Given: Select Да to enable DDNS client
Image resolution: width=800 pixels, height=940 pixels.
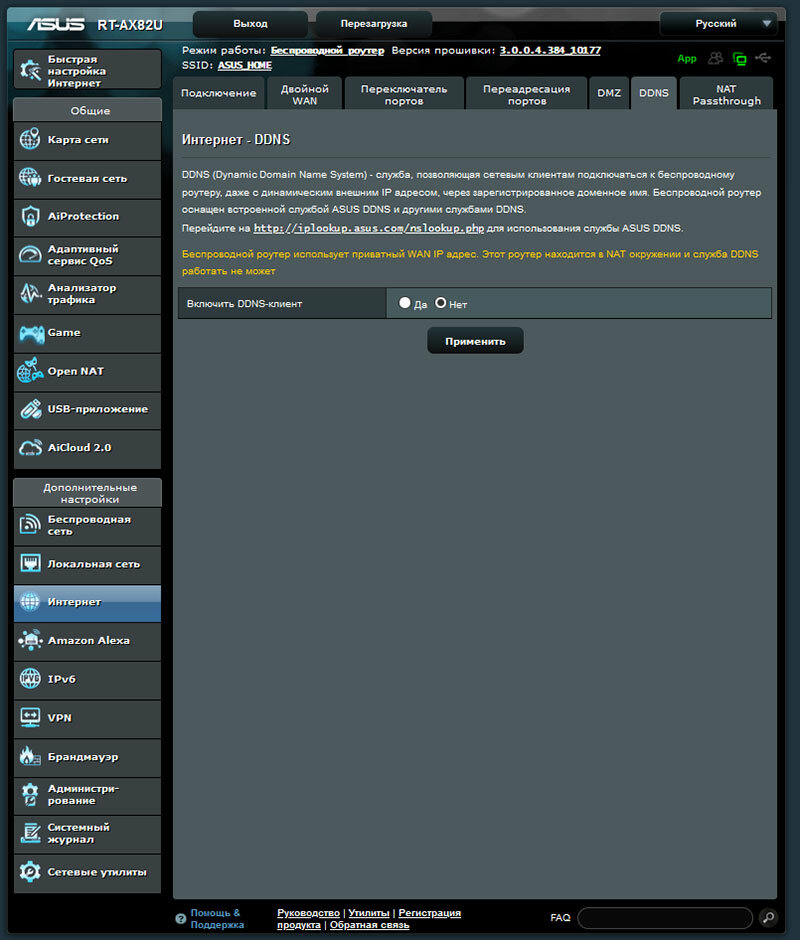Looking at the screenshot, I should 405,303.
